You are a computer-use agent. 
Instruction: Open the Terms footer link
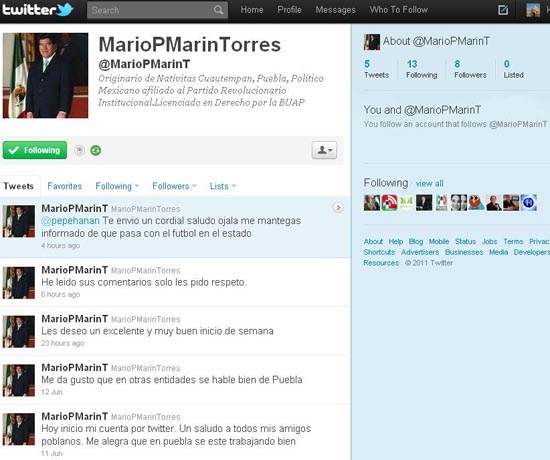click(x=513, y=241)
